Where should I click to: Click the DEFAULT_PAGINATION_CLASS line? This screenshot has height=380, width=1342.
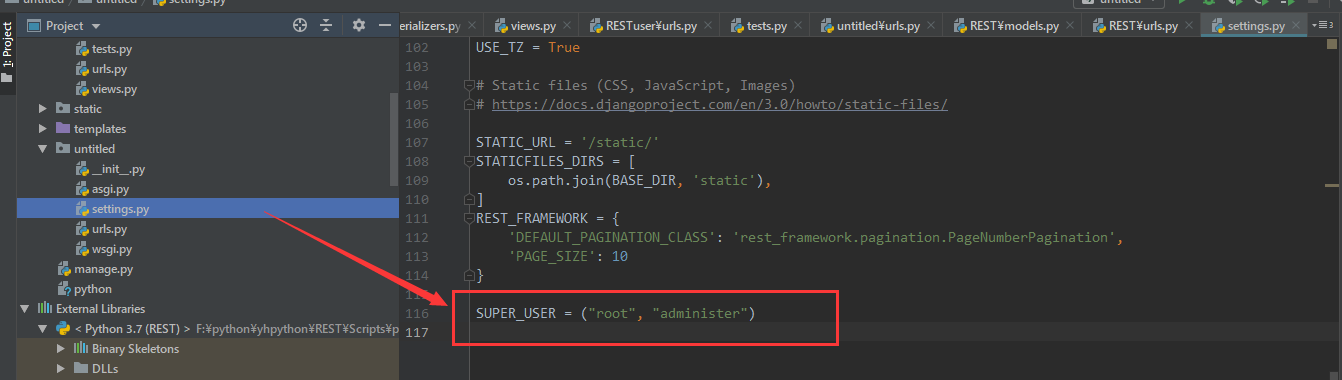coord(815,237)
